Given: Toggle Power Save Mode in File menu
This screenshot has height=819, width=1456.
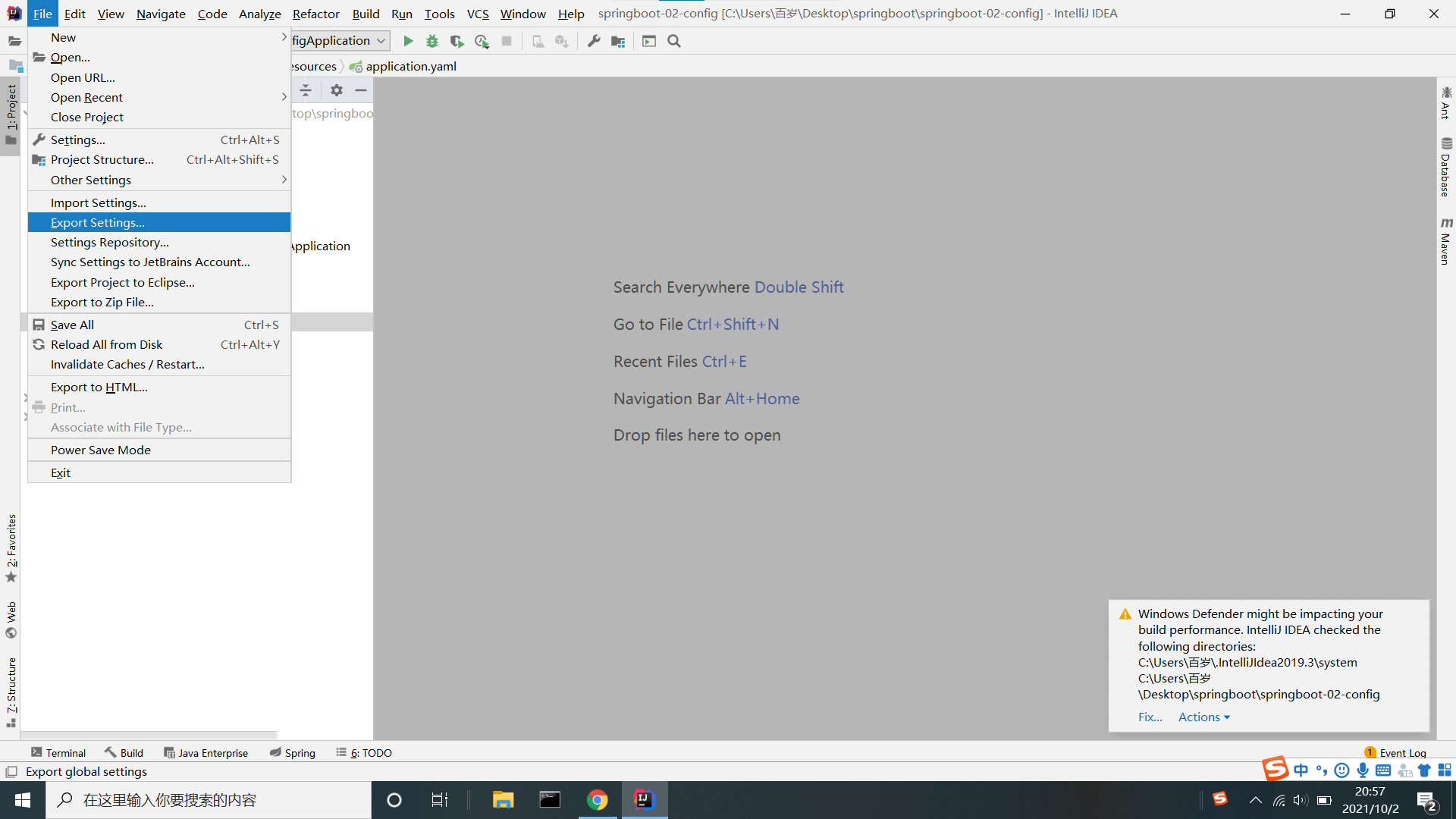Looking at the screenshot, I should (159, 450).
